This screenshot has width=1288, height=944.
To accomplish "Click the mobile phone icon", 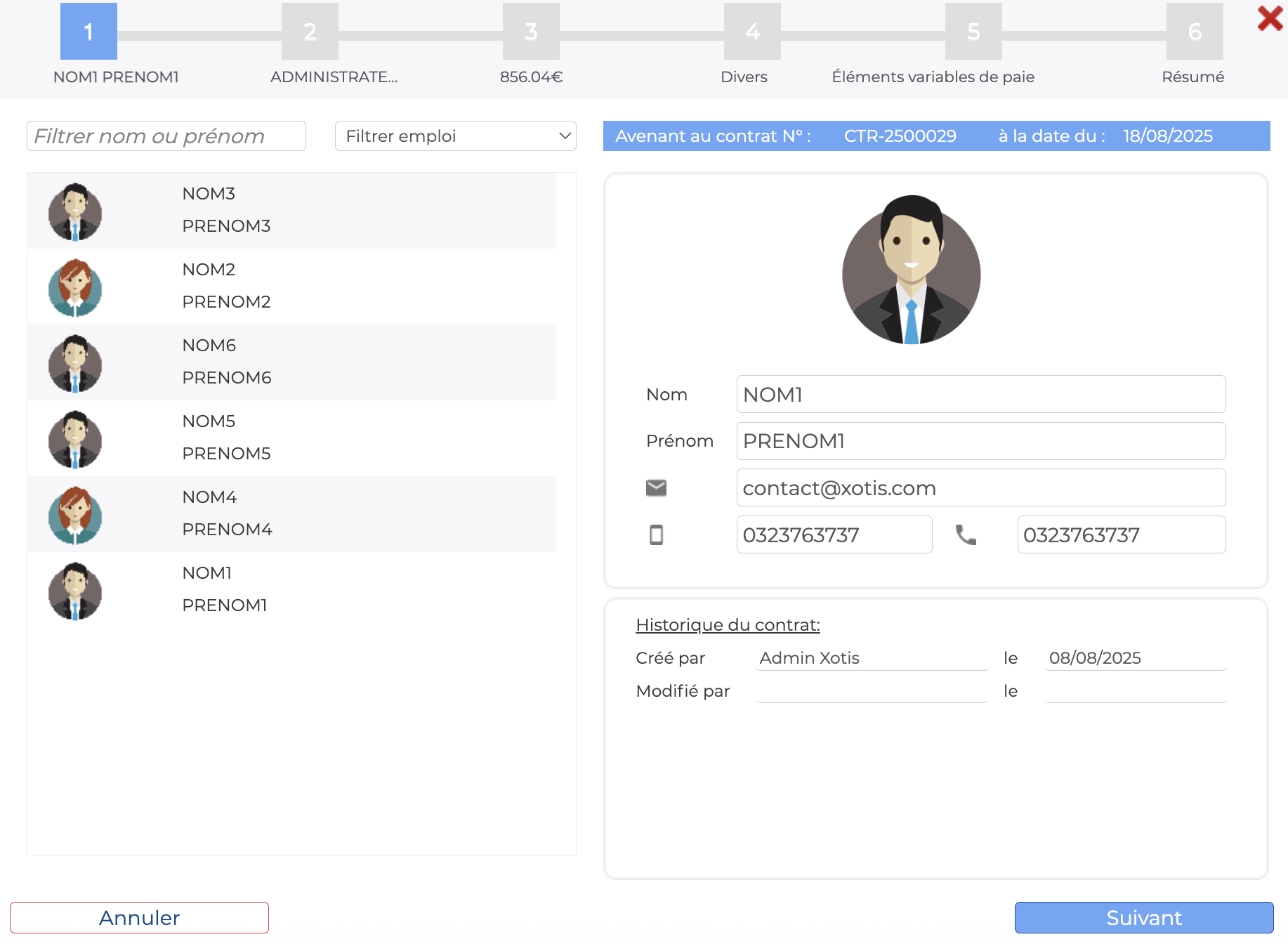I will pyautogui.click(x=656, y=535).
